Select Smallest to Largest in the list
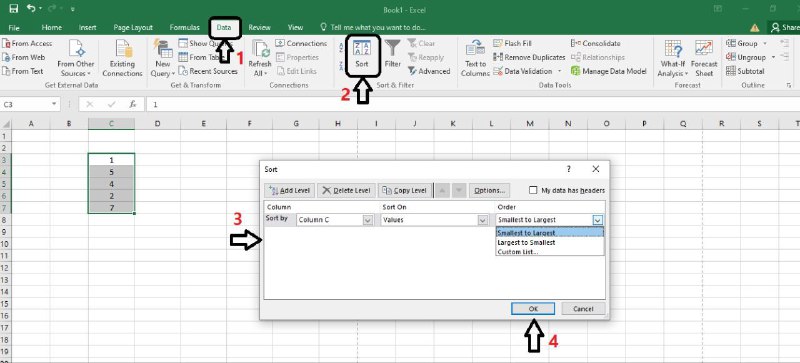 point(549,233)
